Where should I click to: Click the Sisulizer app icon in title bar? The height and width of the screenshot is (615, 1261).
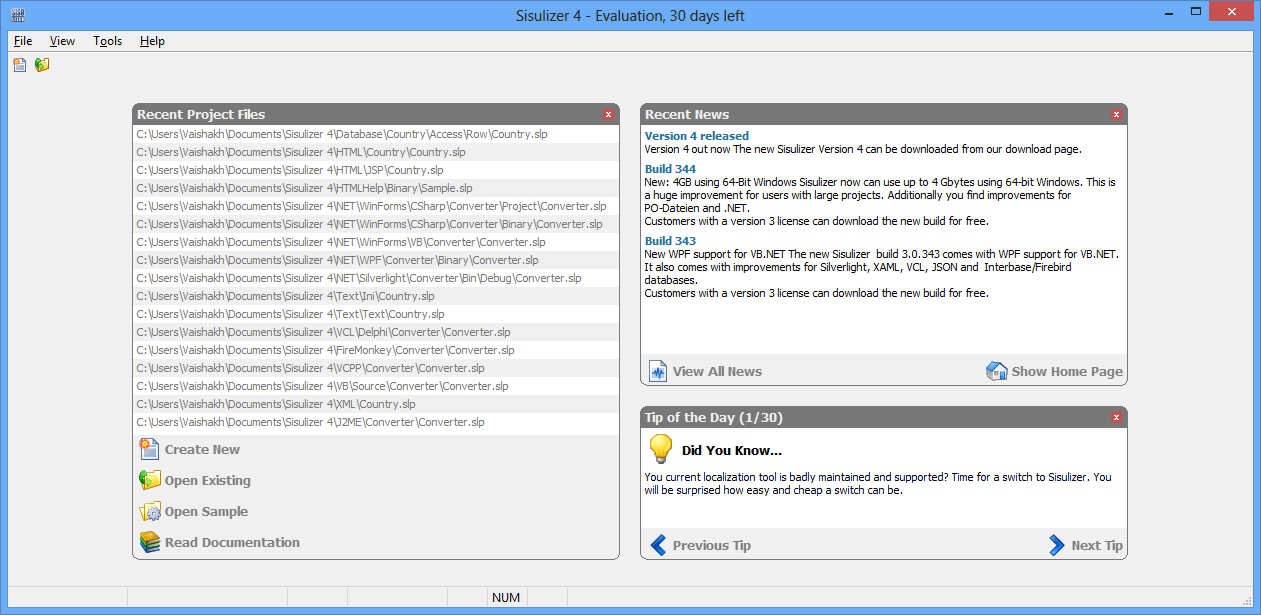point(18,15)
